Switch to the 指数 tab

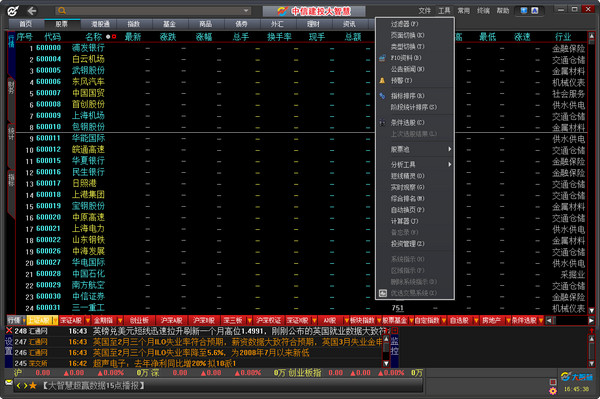(134, 24)
